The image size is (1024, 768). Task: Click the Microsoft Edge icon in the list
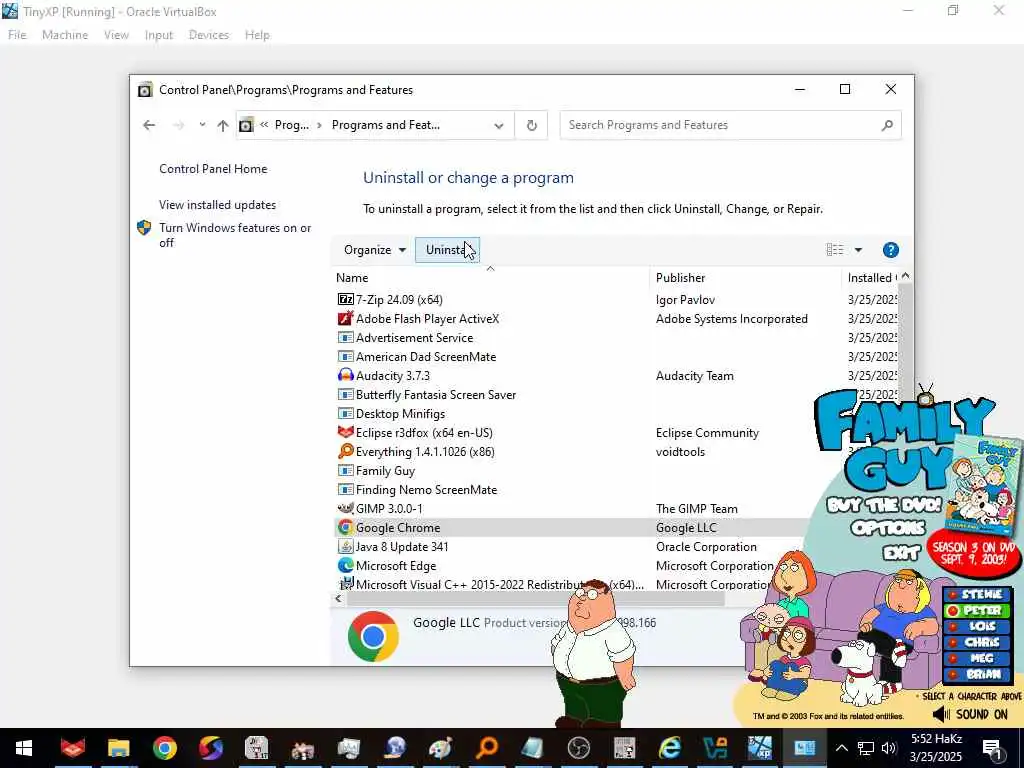point(345,566)
